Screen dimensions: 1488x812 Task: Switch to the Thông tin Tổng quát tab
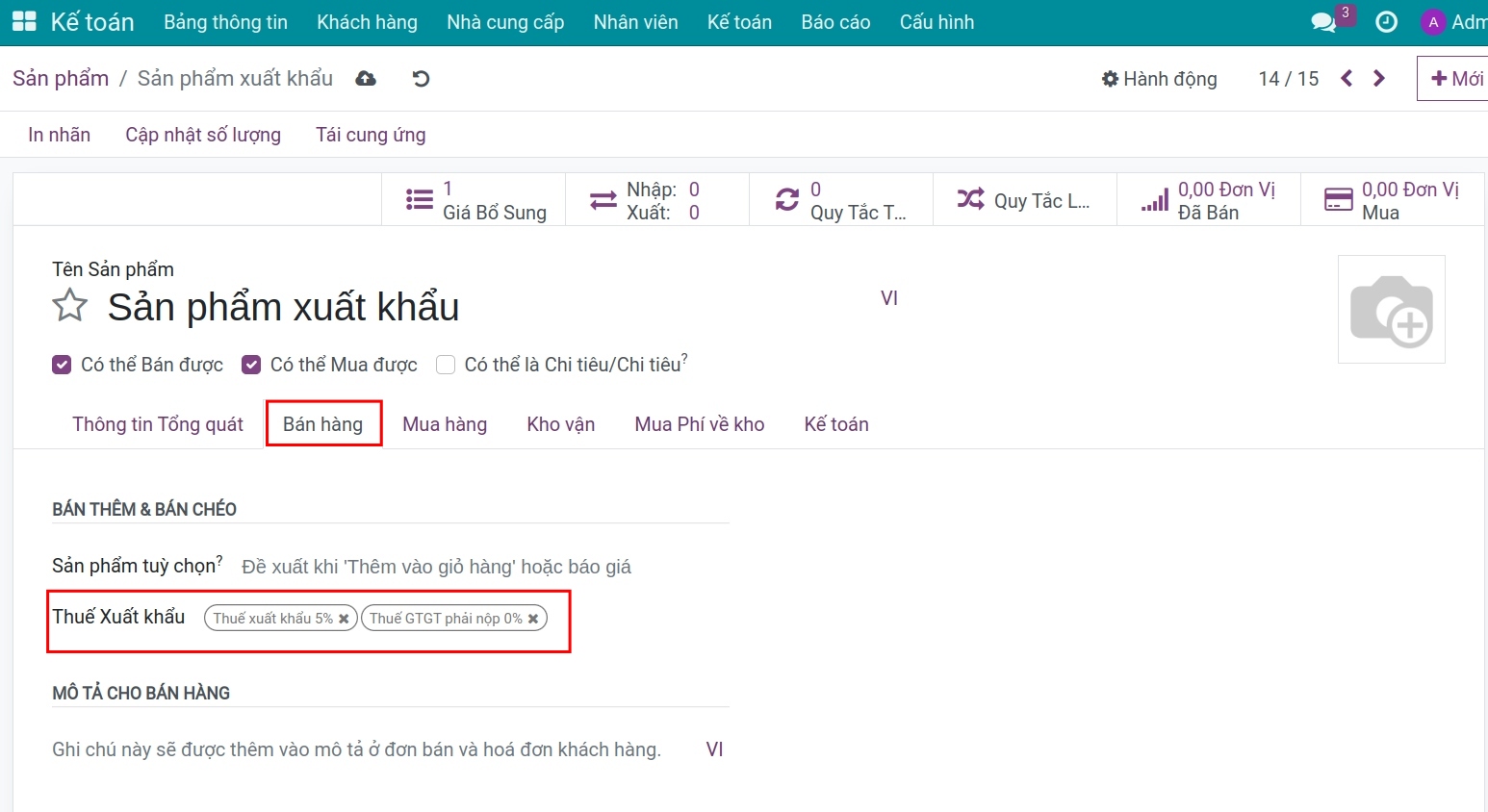point(158,424)
